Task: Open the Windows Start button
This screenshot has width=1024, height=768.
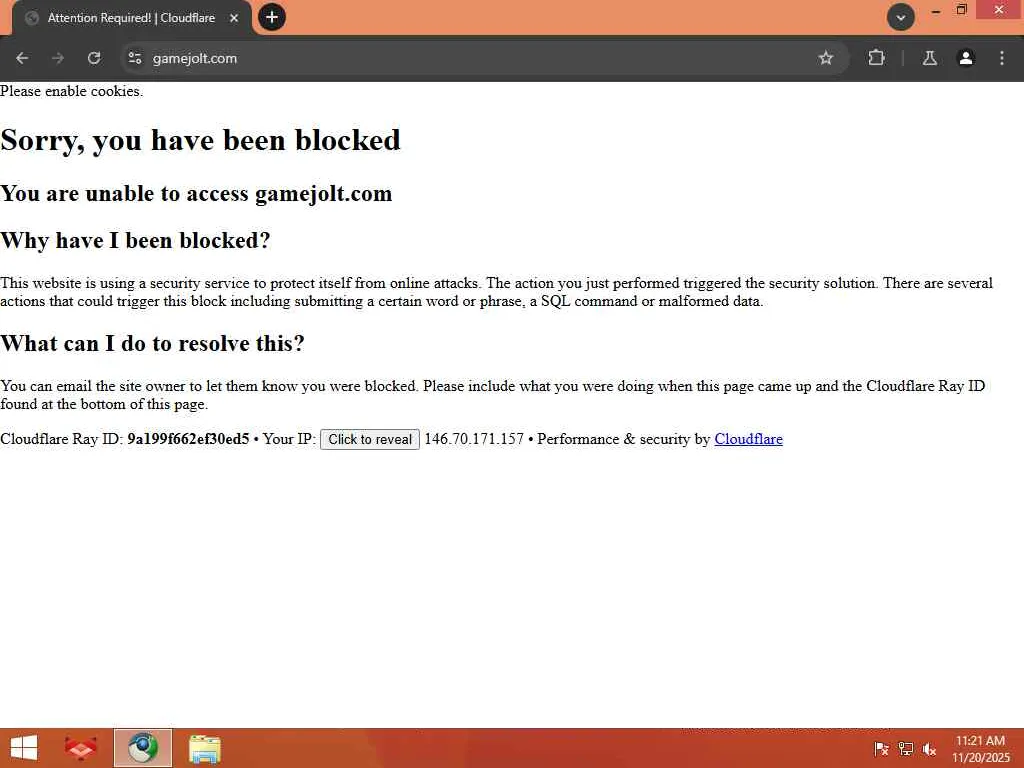Action: [x=24, y=748]
